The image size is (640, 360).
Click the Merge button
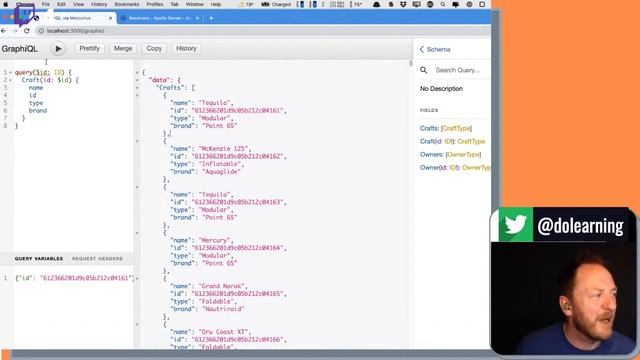(123, 49)
